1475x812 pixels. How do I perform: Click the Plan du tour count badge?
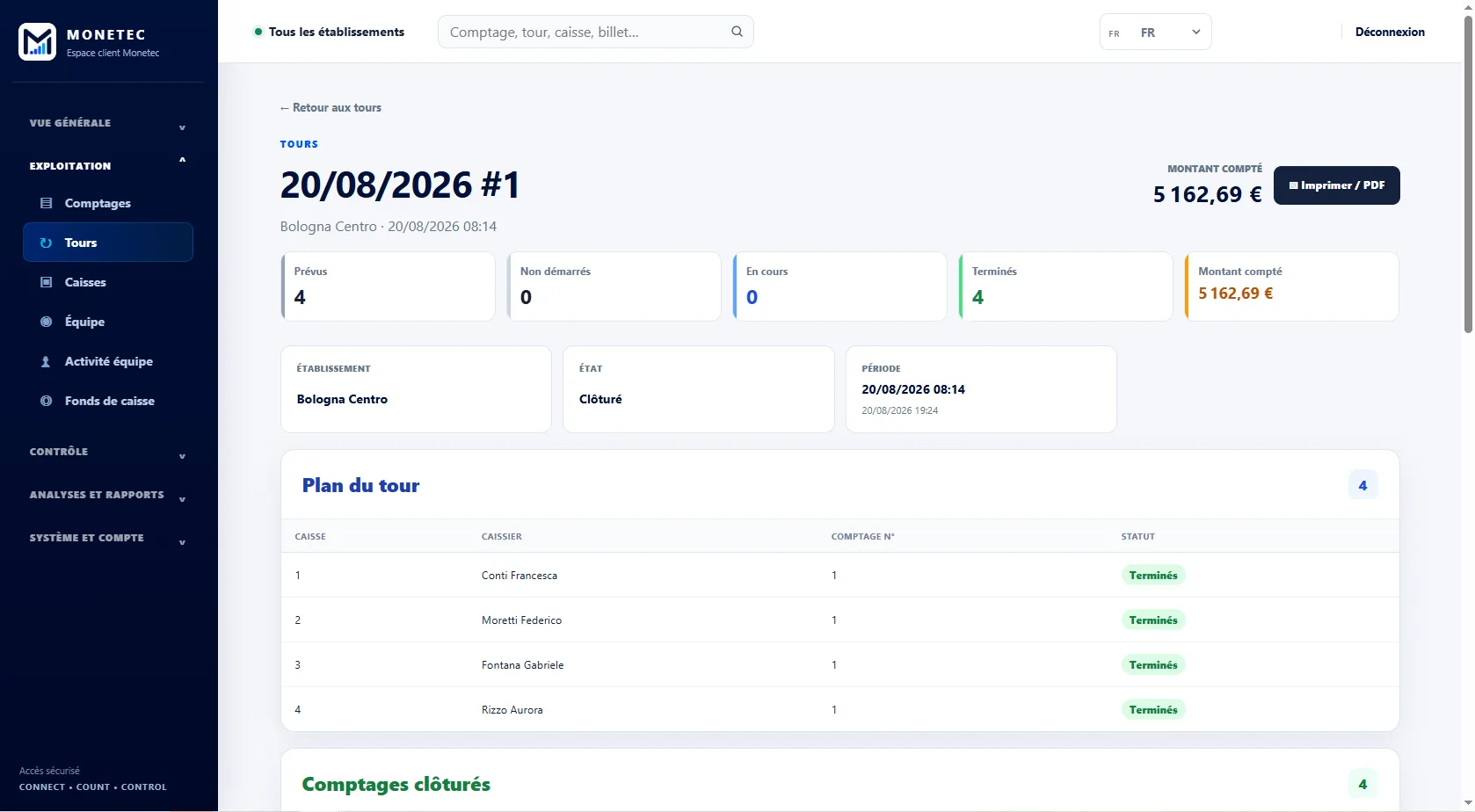point(1362,485)
